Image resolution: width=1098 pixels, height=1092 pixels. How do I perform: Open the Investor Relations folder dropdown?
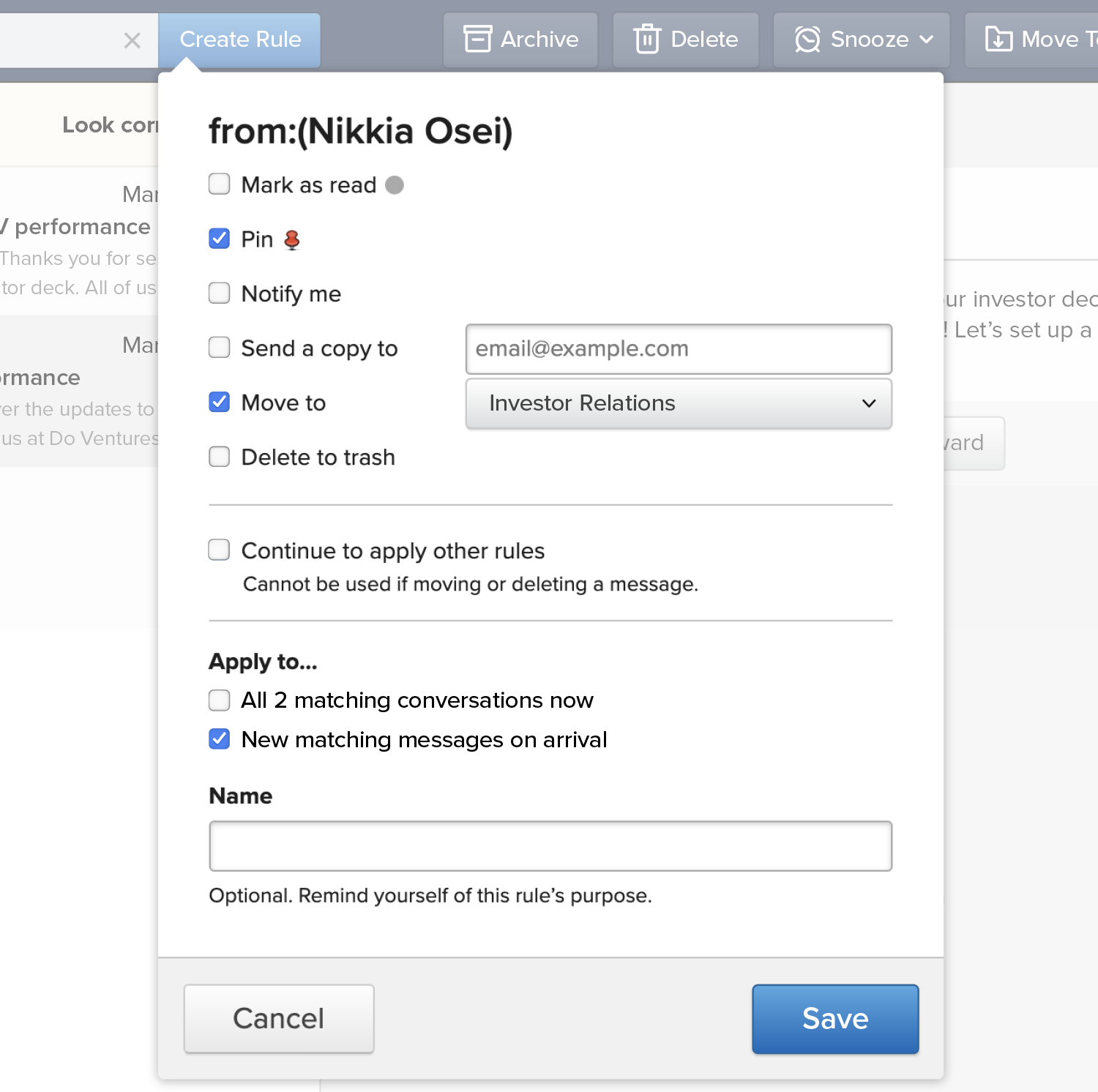tap(678, 403)
